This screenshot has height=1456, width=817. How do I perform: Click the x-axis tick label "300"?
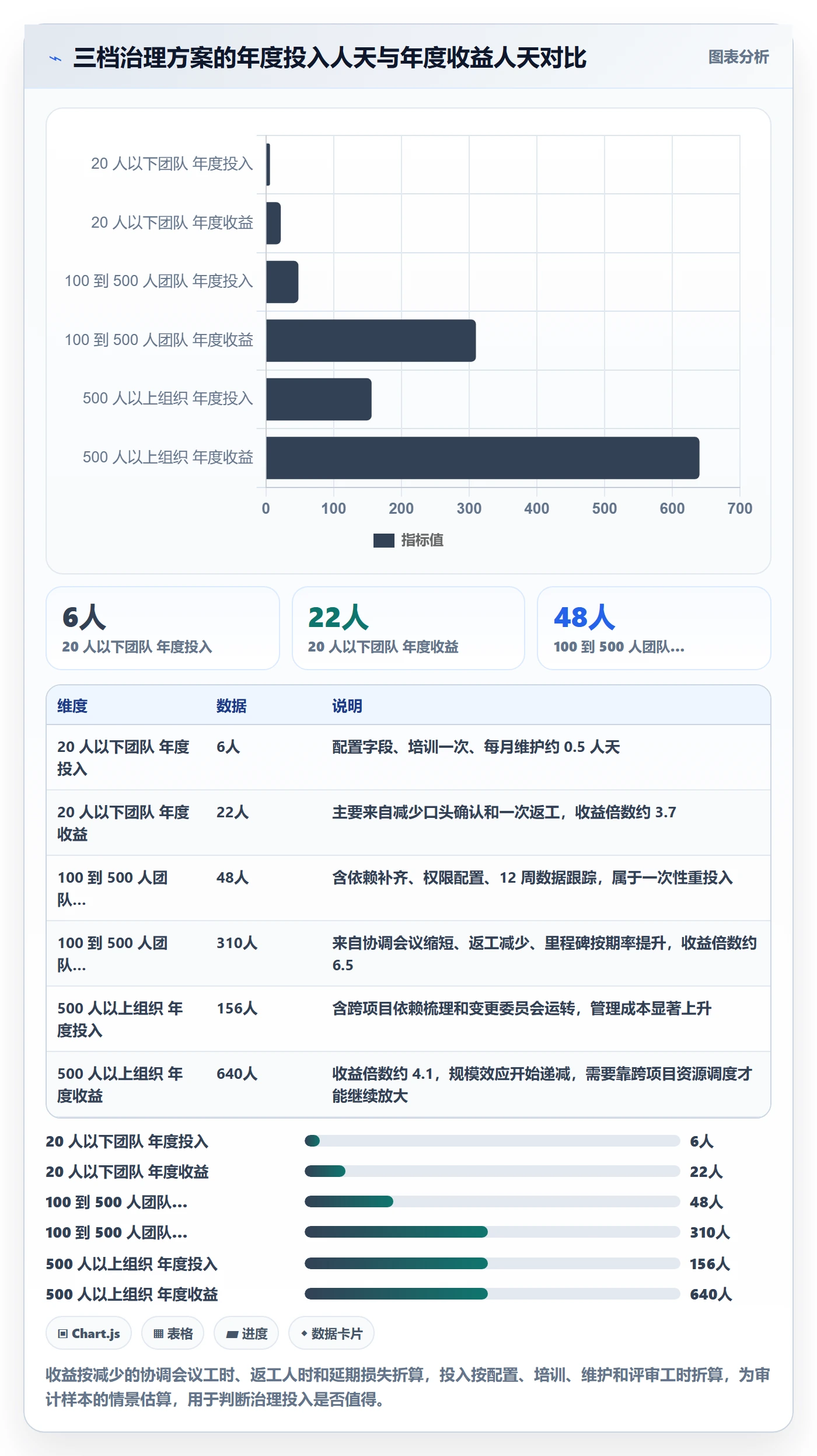click(469, 508)
